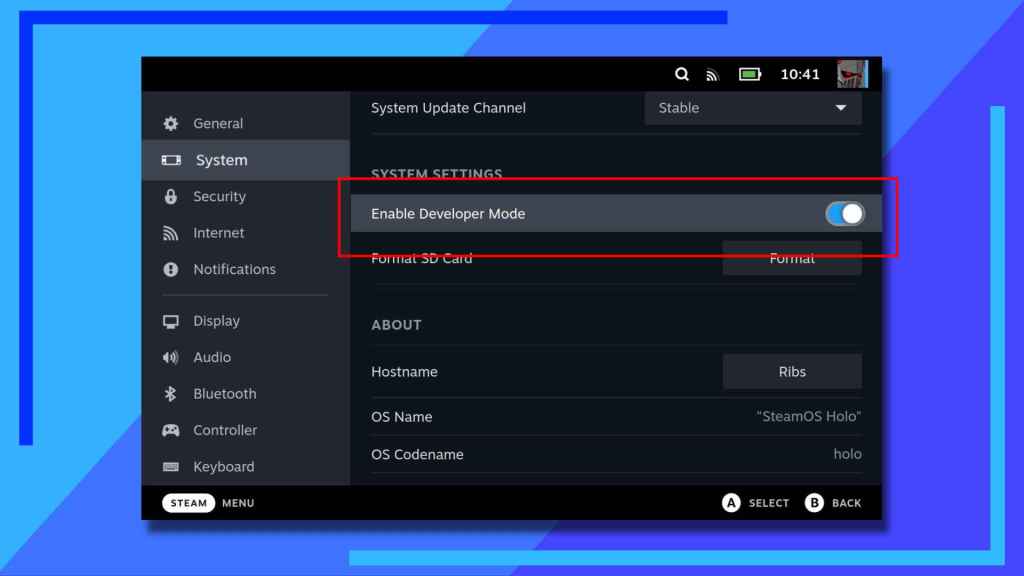
Task: Open Internet settings
Action: click(x=246, y=233)
